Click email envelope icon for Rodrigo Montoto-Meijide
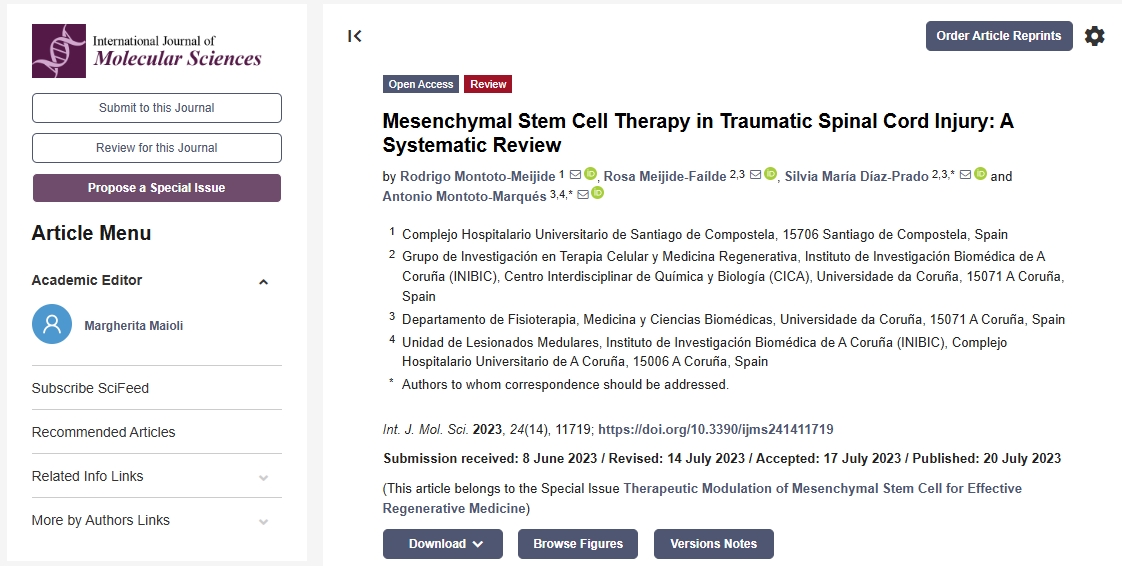The height and width of the screenshot is (566, 1122). click(575, 175)
